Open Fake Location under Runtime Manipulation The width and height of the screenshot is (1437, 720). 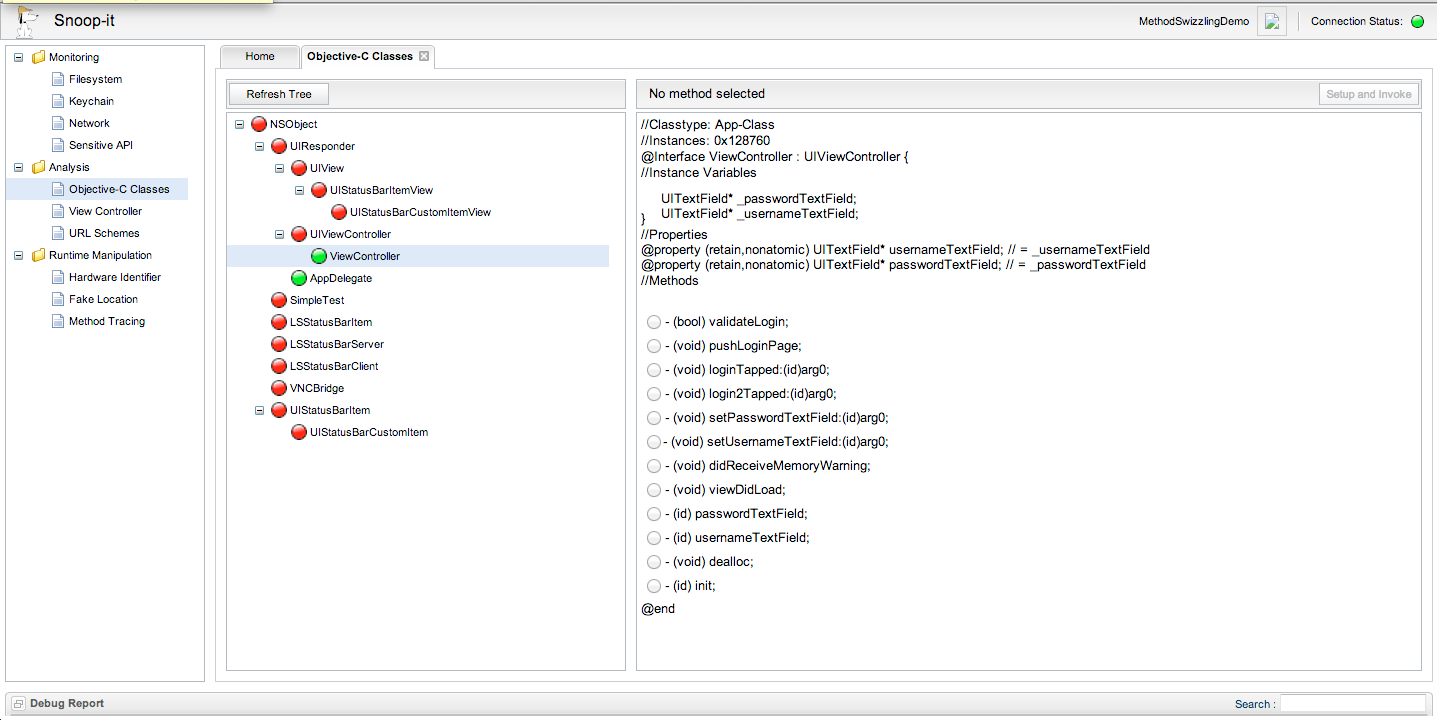point(103,299)
